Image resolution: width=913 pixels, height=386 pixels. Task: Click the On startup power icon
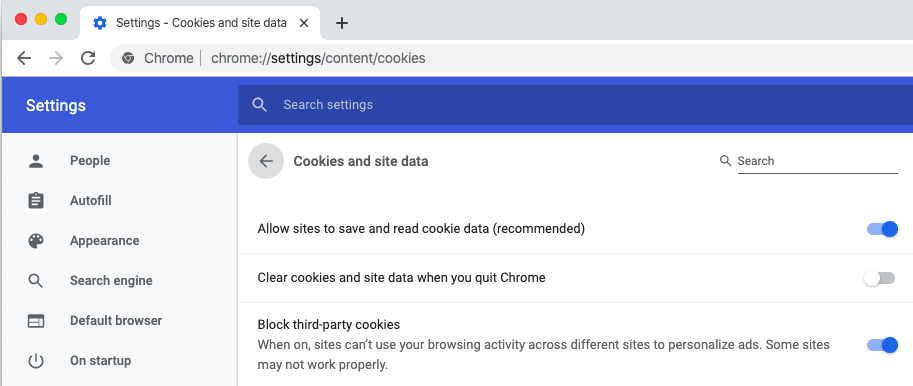pos(36,361)
